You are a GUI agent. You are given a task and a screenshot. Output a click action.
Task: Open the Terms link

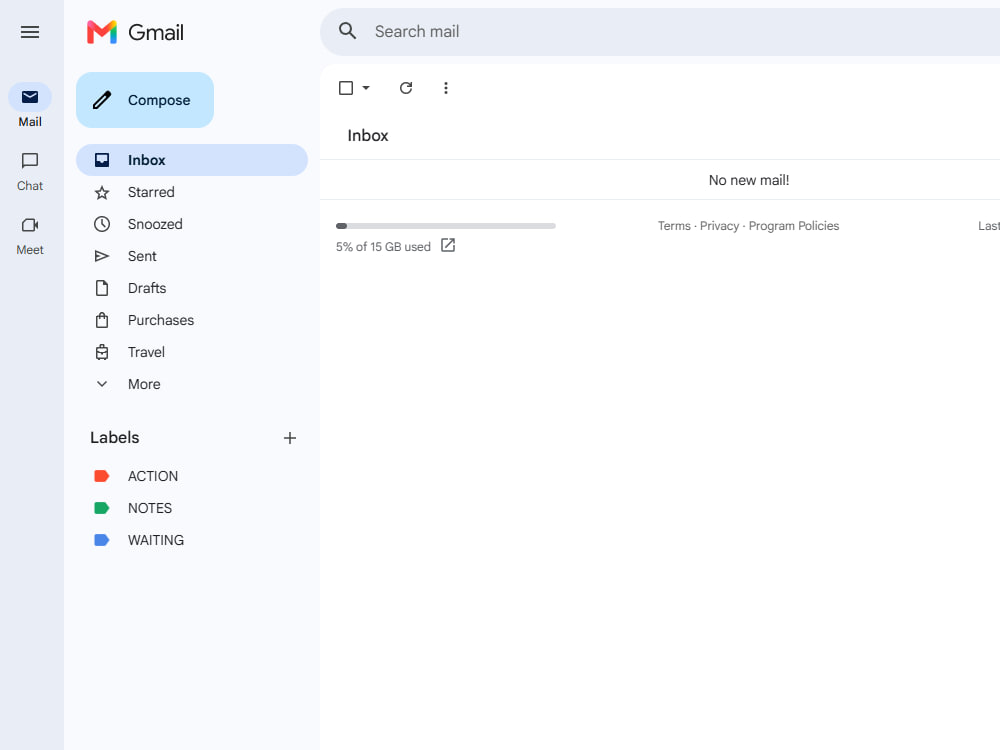tap(674, 226)
